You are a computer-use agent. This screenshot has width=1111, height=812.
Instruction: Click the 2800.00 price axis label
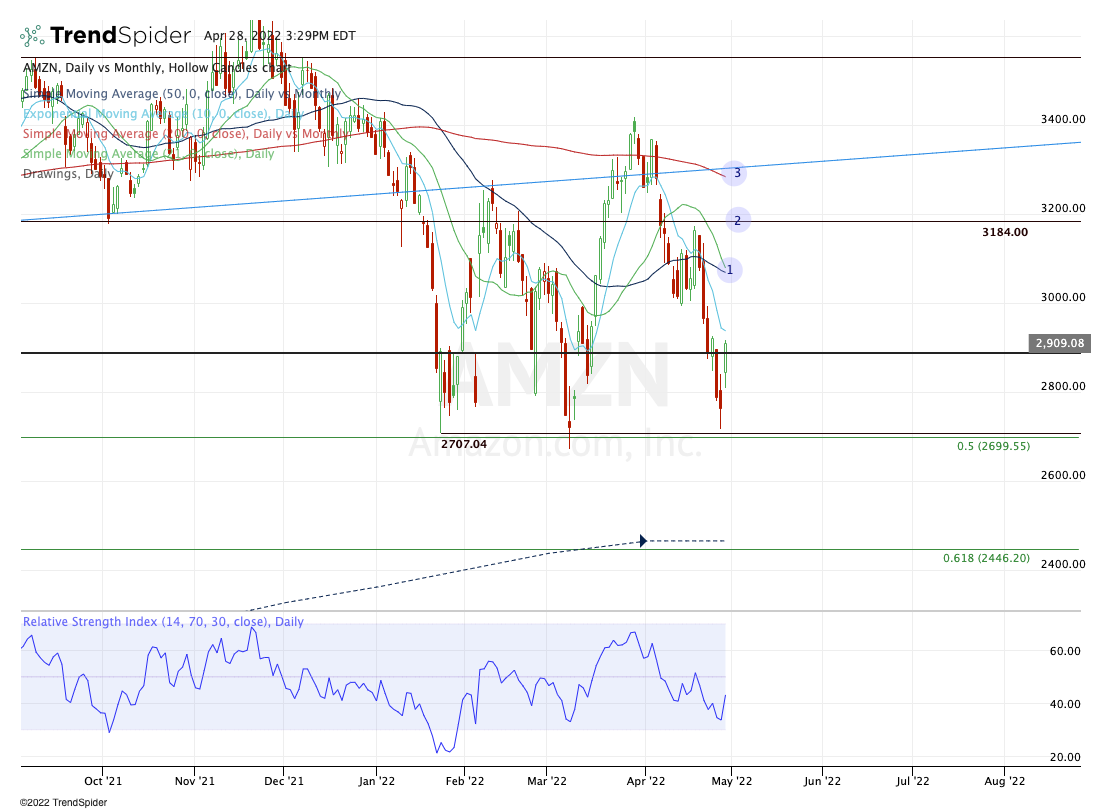click(x=1063, y=386)
